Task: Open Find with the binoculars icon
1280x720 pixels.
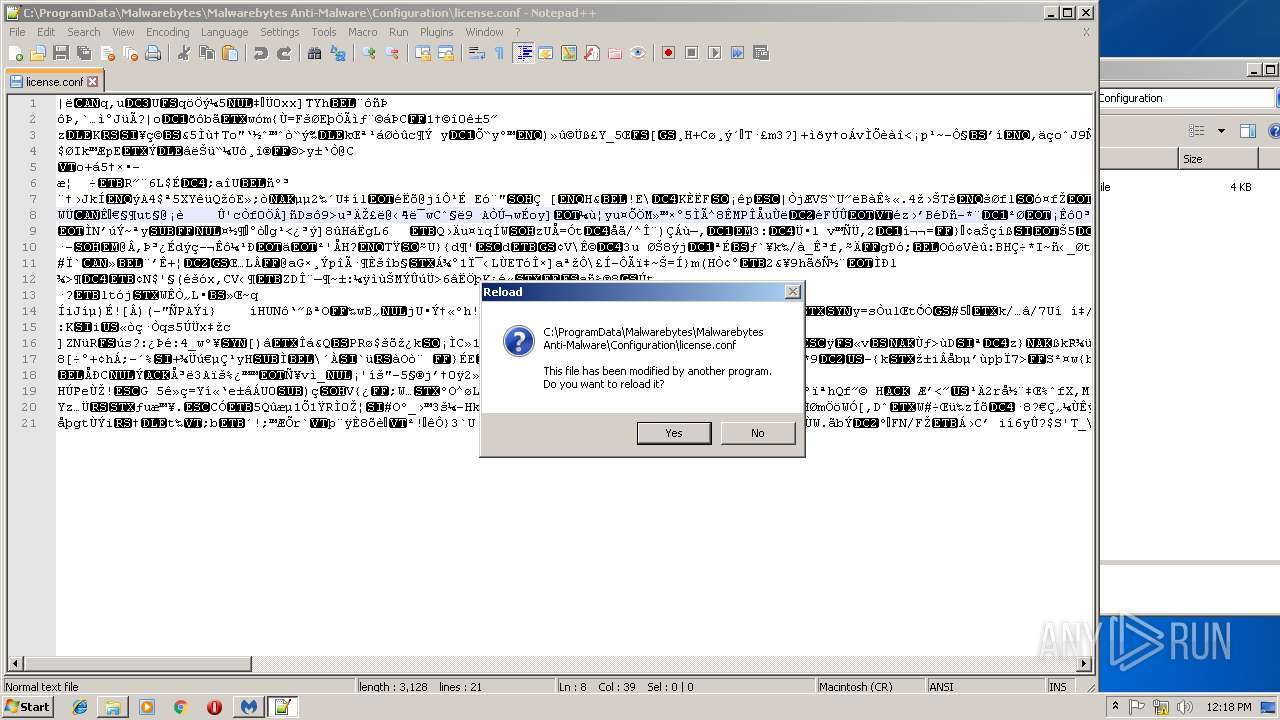Action: point(315,53)
